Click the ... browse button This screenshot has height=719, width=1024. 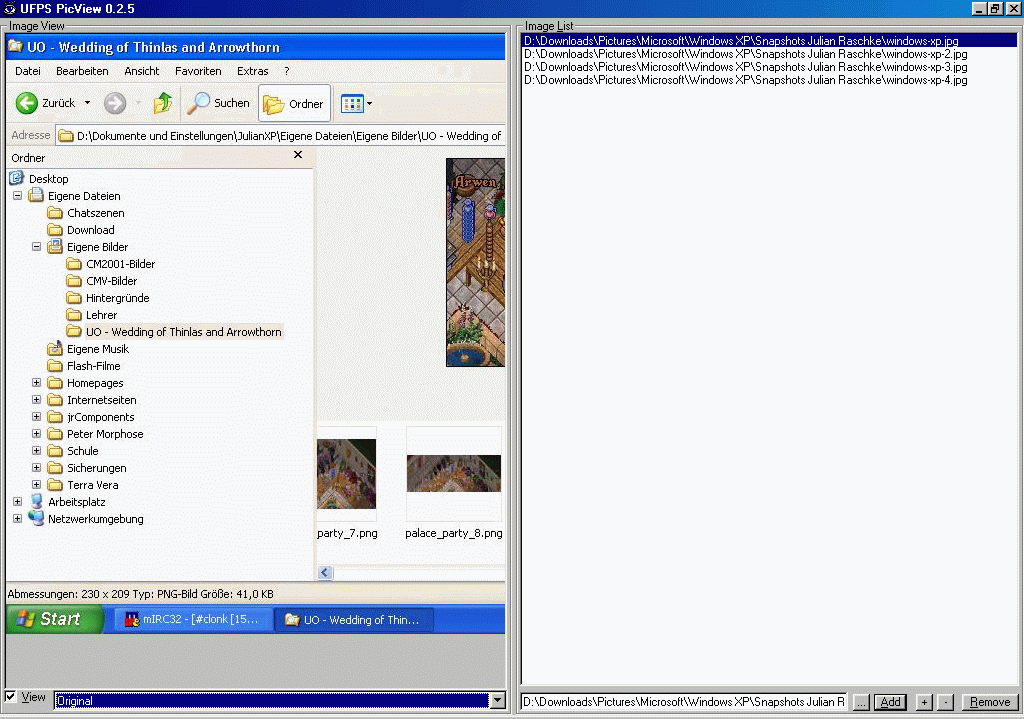[861, 702]
